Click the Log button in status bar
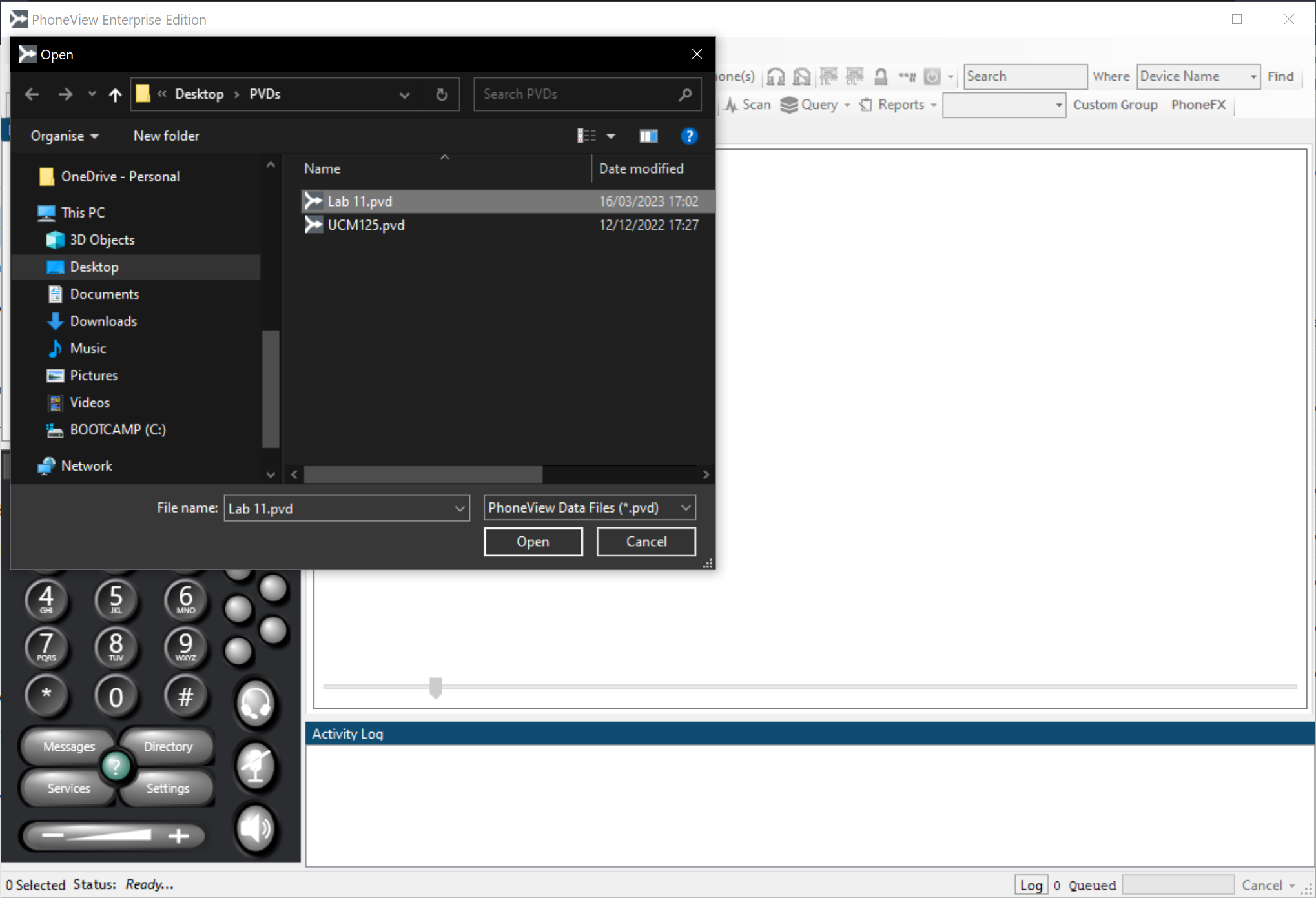The height and width of the screenshot is (898, 1316). coord(1031,885)
